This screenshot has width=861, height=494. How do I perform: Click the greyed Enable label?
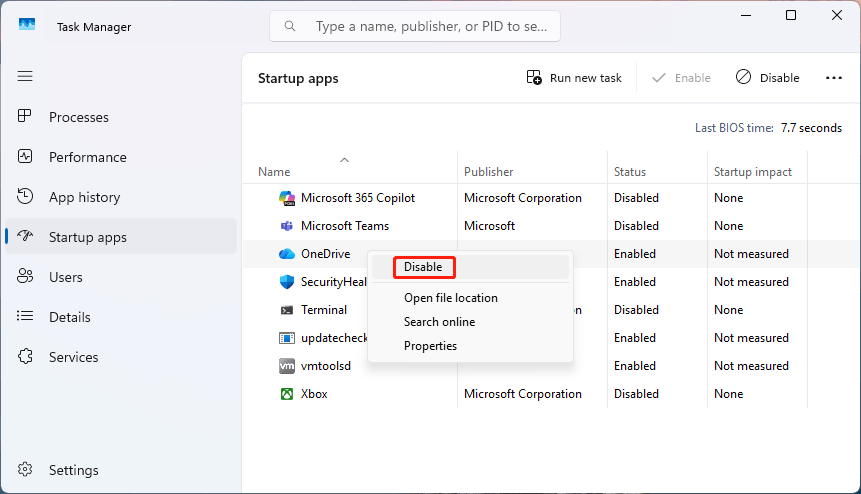692,78
